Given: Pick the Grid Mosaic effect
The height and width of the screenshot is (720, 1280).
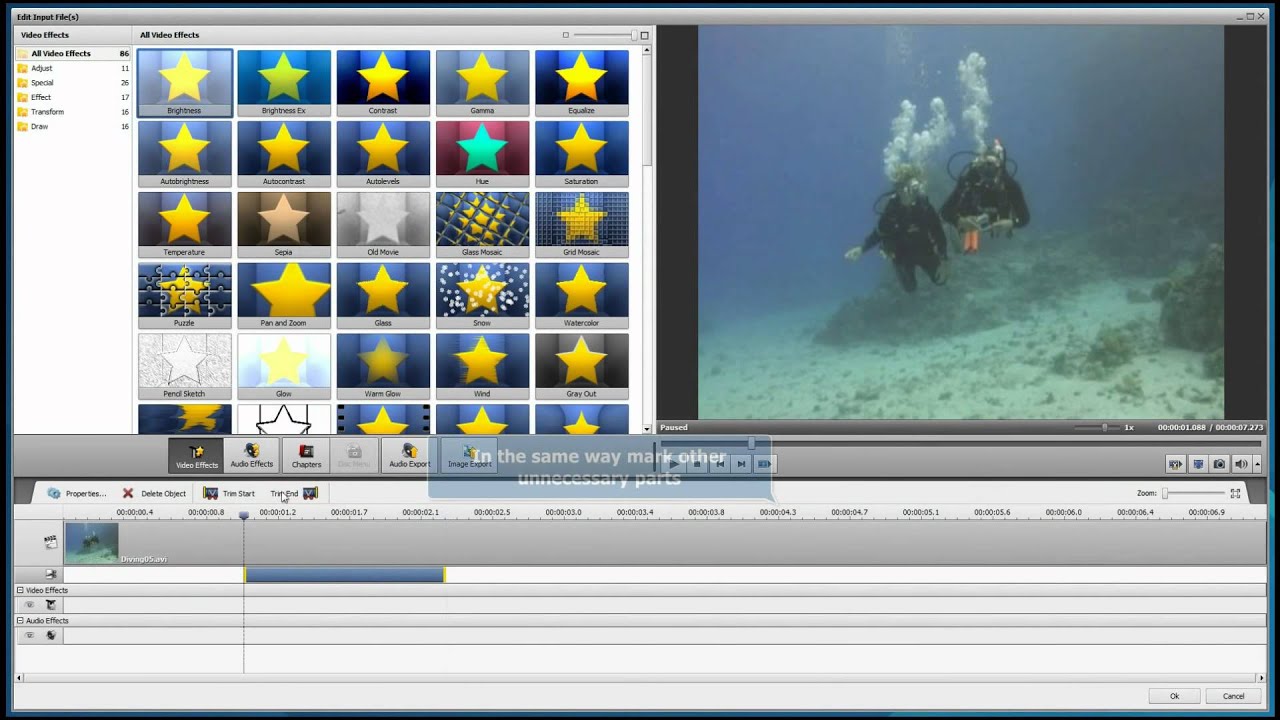Looking at the screenshot, I should tap(581, 225).
